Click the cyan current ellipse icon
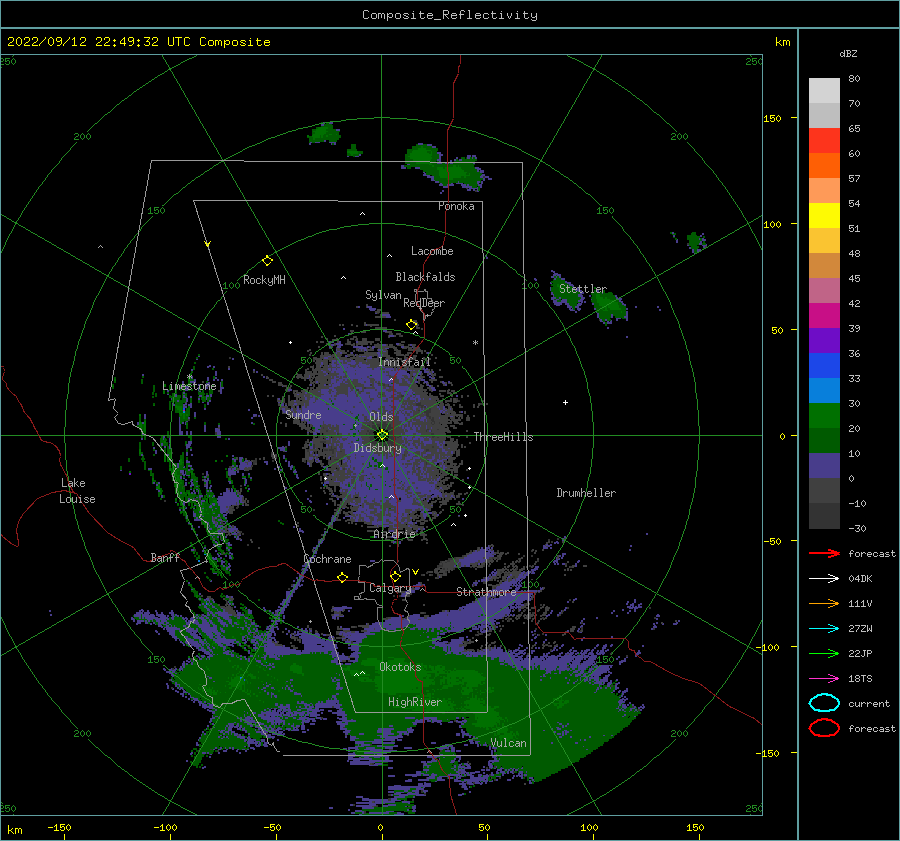This screenshot has width=900, height=841. [x=824, y=703]
